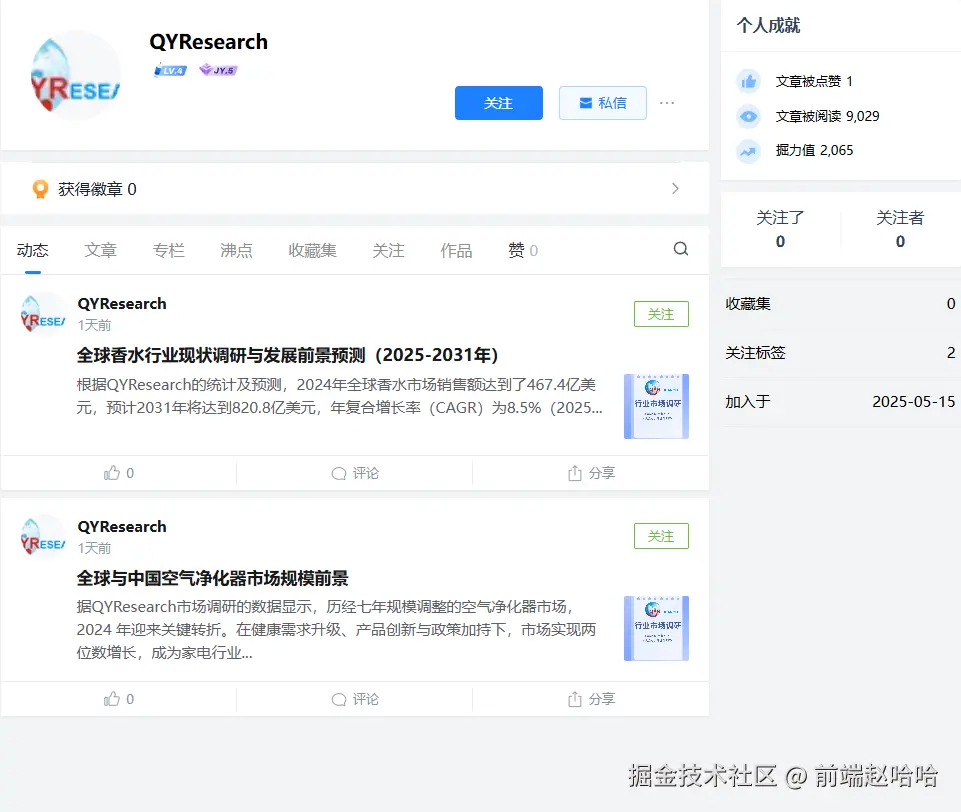Toggle follow on the perfume article's 关注 button
Screen dimensions: 961x812
661,313
